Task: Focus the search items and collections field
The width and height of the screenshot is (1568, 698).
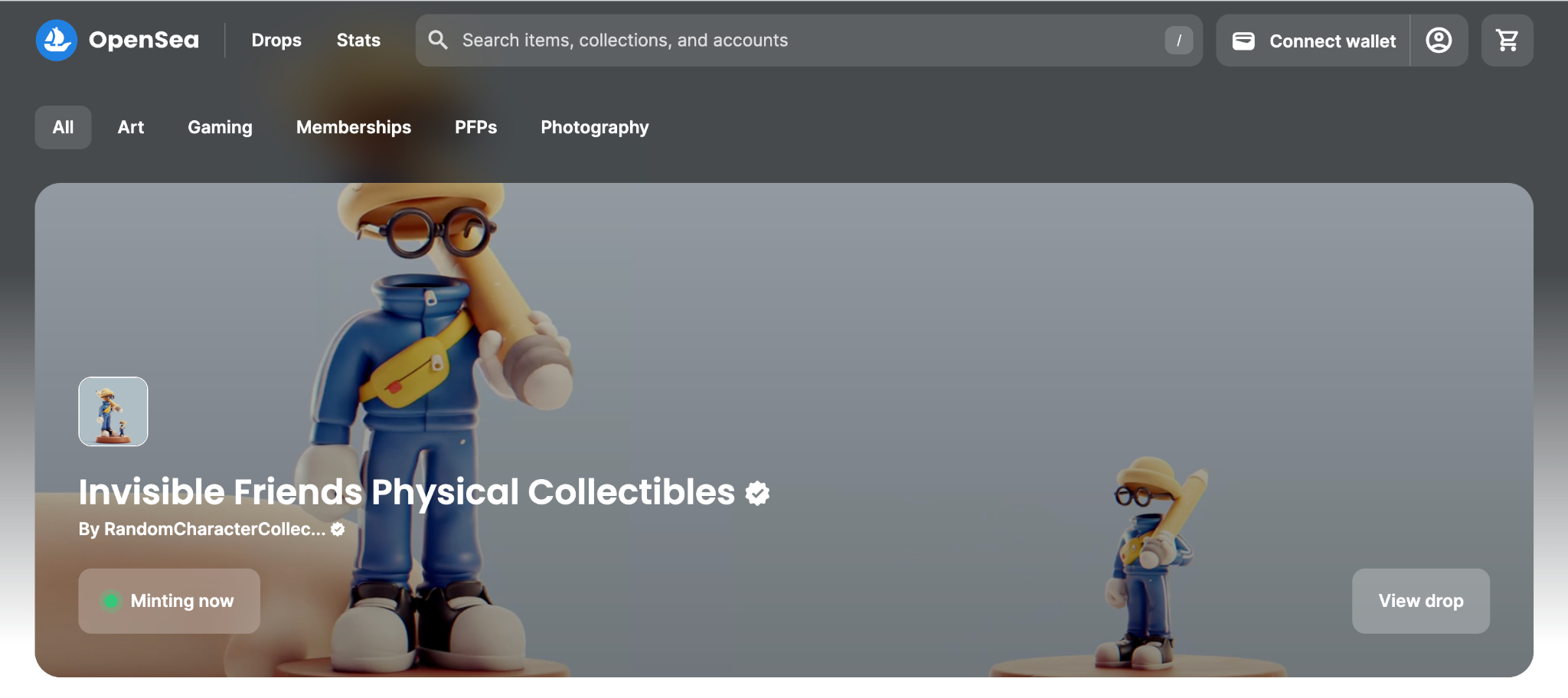Action: click(809, 41)
